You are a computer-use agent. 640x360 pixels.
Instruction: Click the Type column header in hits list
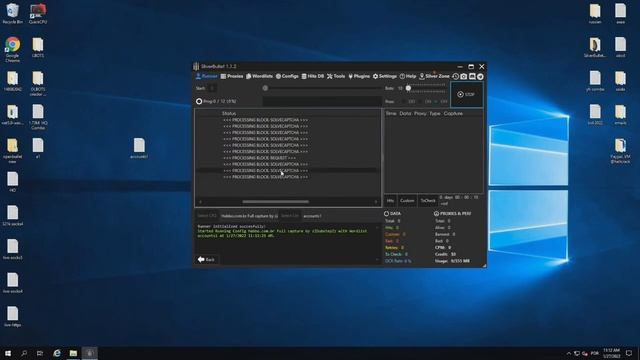click(435, 113)
